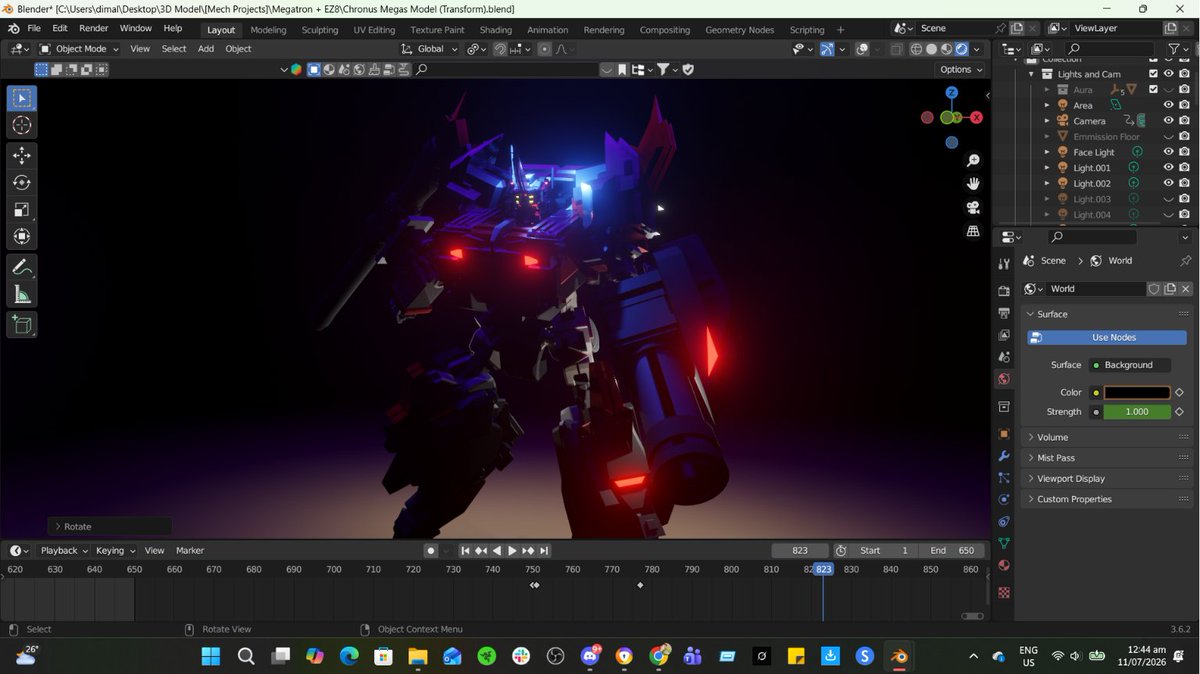The width and height of the screenshot is (1200, 674).
Task: Click the World color swatch
Action: [x=1137, y=393]
